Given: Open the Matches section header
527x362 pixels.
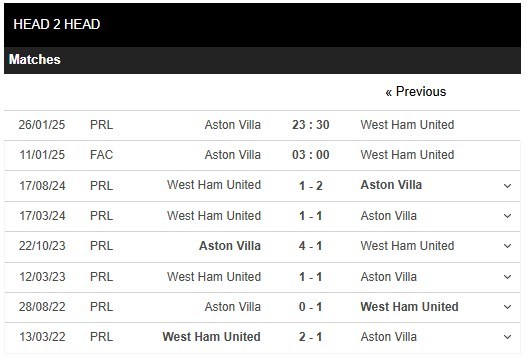Looking at the screenshot, I should tap(262, 60).
